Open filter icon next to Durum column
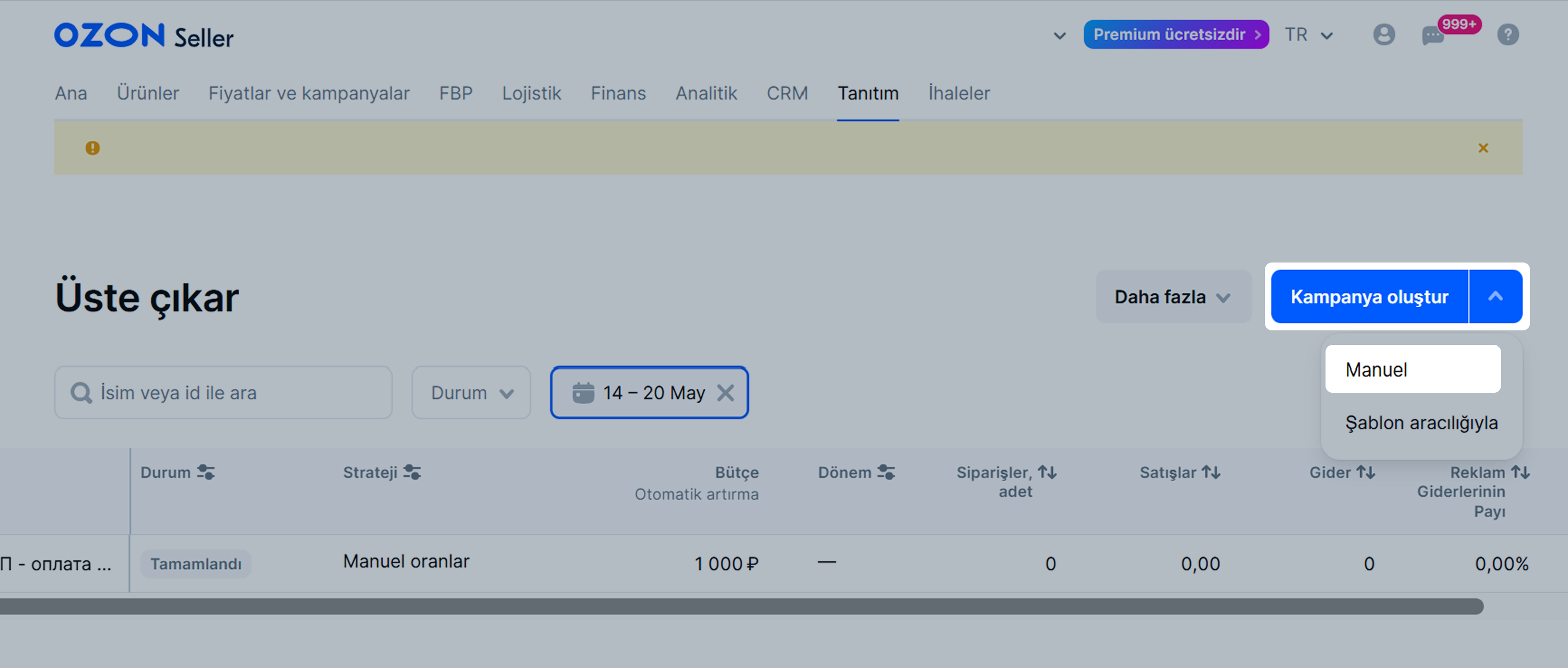The width and height of the screenshot is (1568, 668). coord(206,472)
